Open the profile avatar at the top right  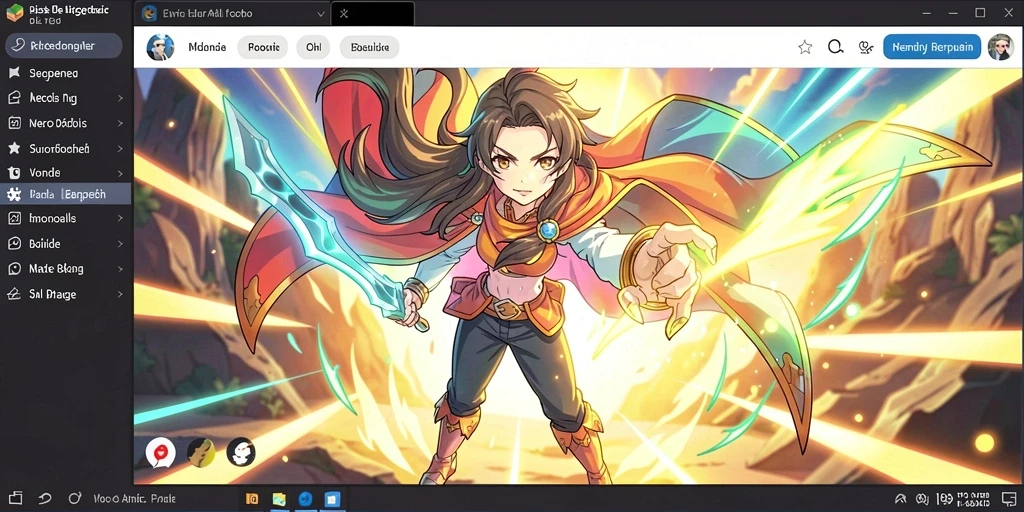[x=1000, y=47]
